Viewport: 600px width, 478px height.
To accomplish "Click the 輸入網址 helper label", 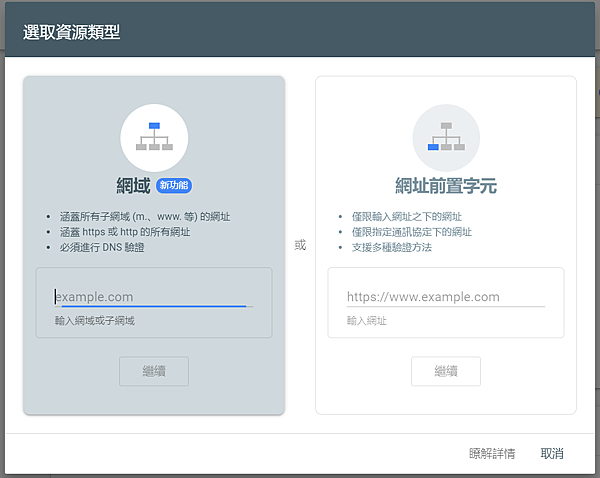I will click(x=367, y=321).
